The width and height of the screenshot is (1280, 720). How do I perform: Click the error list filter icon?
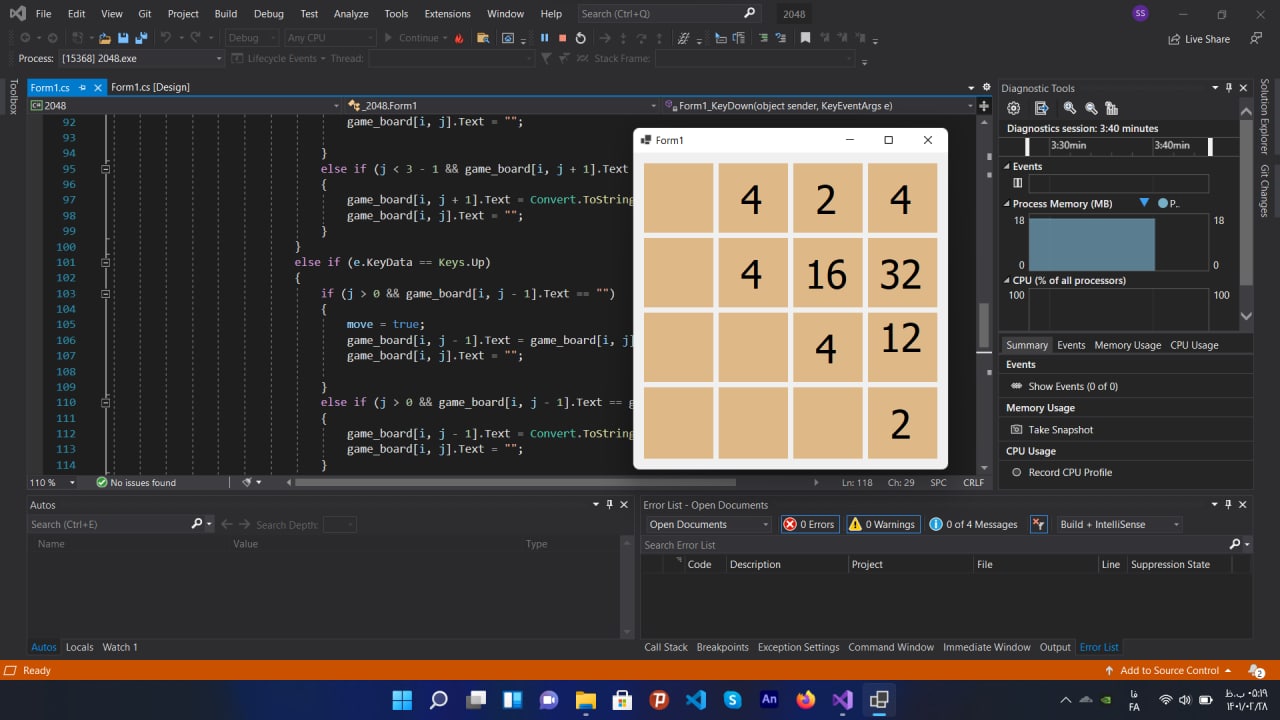coord(1038,524)
